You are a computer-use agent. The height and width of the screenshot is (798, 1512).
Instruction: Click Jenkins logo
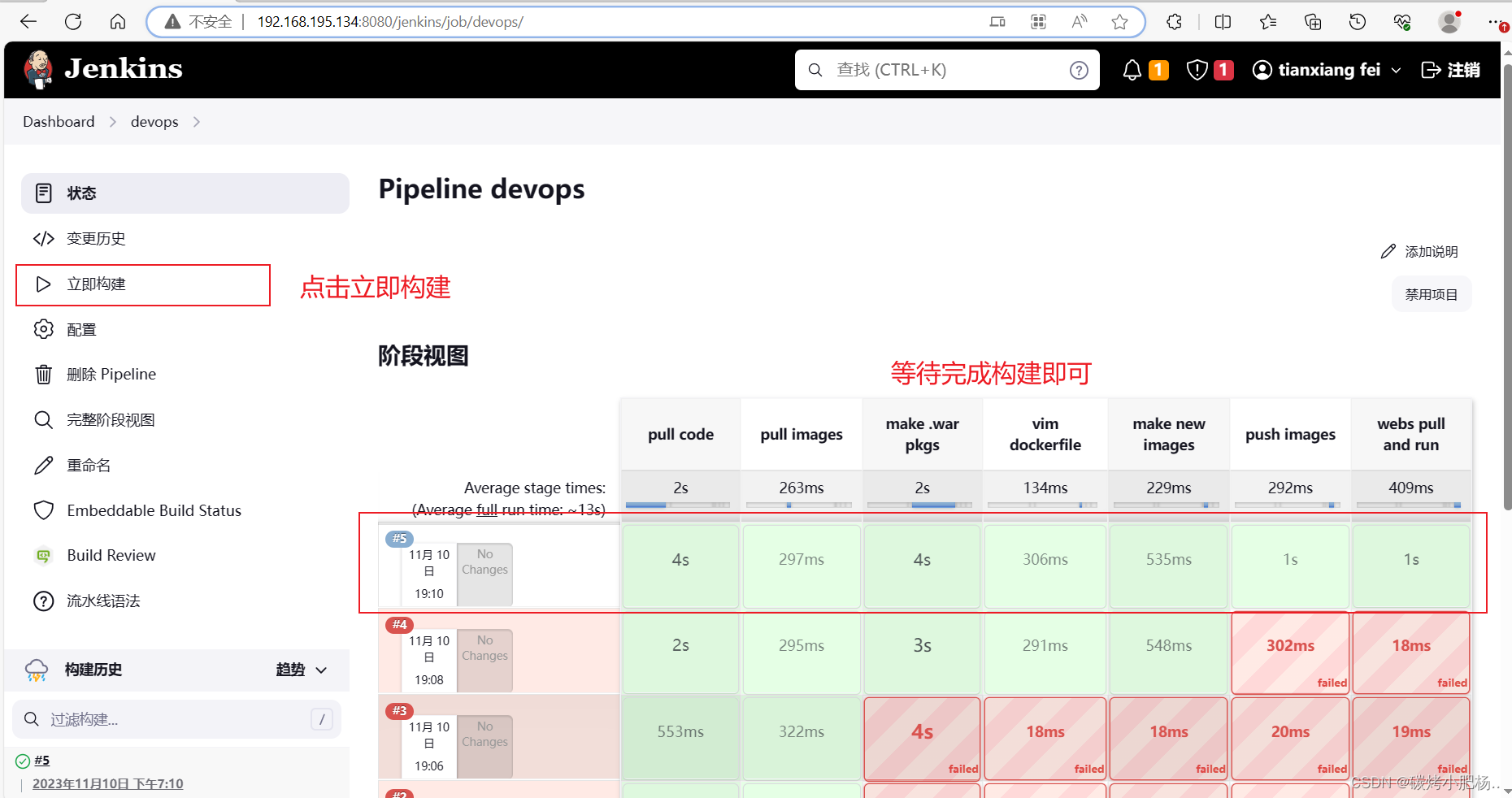[x=103, y=69]
